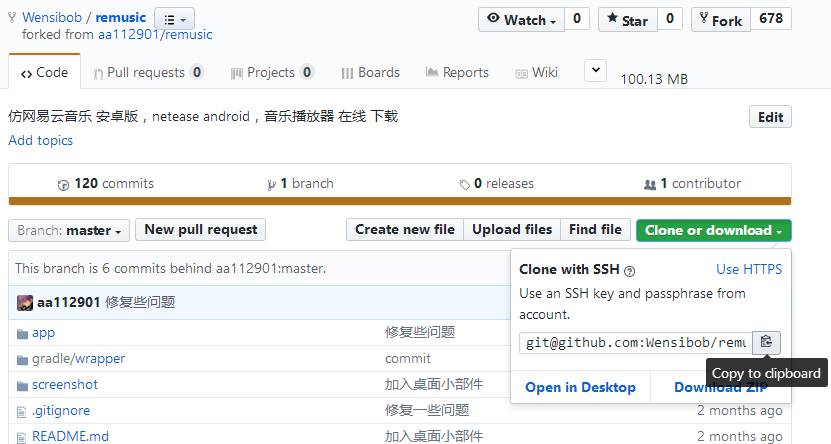Open the screenshot folder
831x444 pixels.
coord(65,385)
